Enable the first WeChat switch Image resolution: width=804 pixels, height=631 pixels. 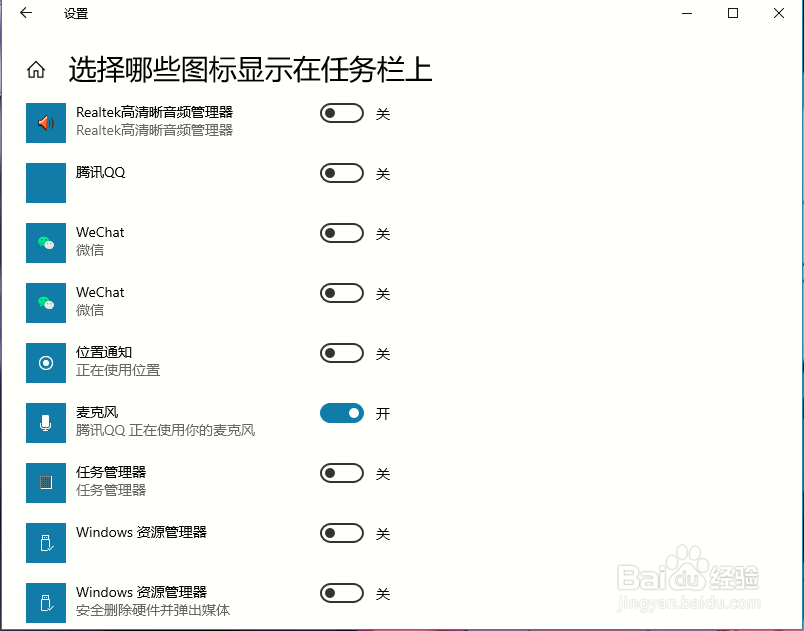point(341,233)
